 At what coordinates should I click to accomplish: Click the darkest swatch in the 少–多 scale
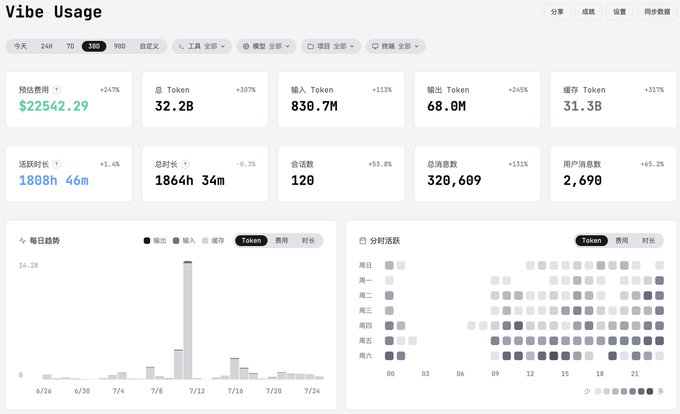coord(650,391)
